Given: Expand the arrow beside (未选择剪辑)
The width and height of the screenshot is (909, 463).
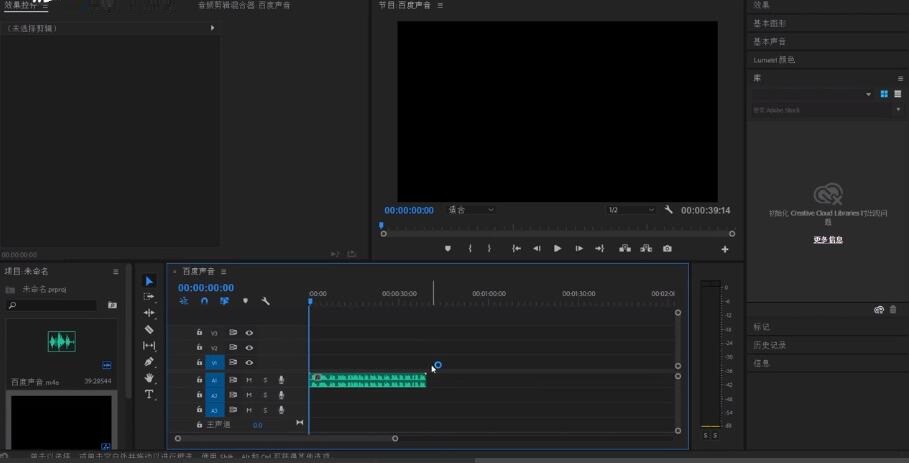Looking at the screenshot, I should pyautogui.click(x=213, y=28).
